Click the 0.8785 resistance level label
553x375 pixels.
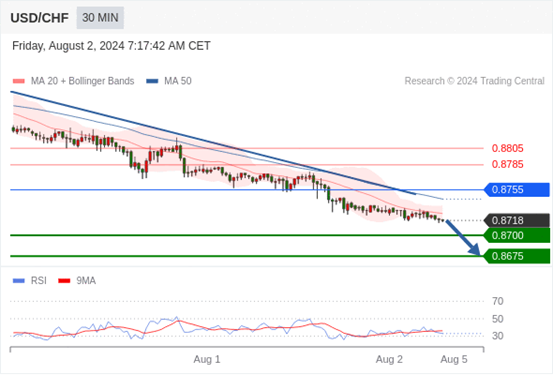click(508, 164)
